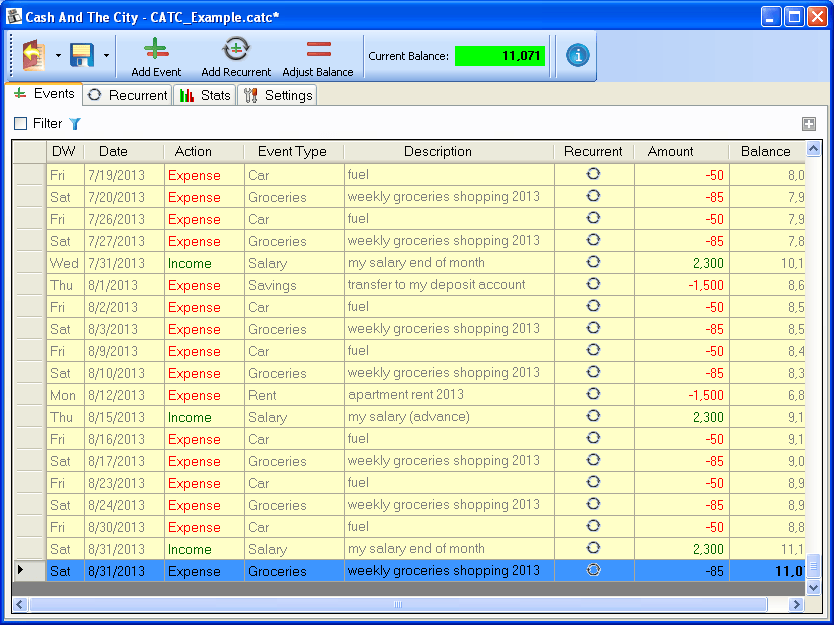Click the Event Type column header
834x625 pixels.
pyautogui.click(x=292, y=152)
